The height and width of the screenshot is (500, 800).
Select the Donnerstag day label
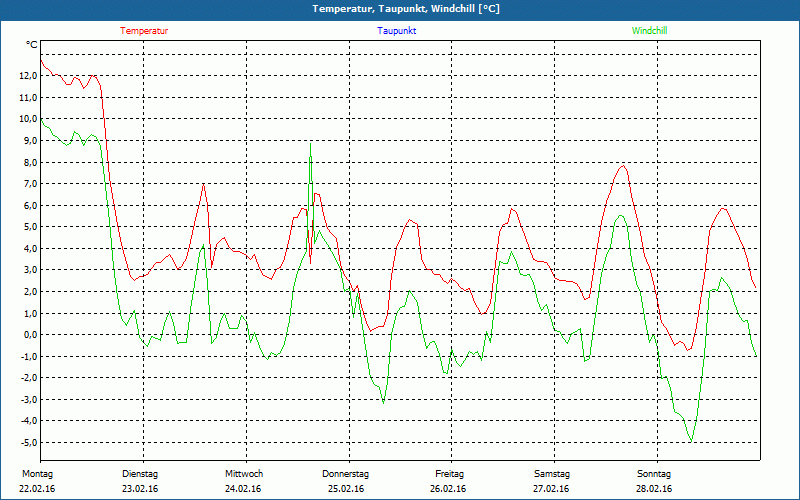(345, 474)
